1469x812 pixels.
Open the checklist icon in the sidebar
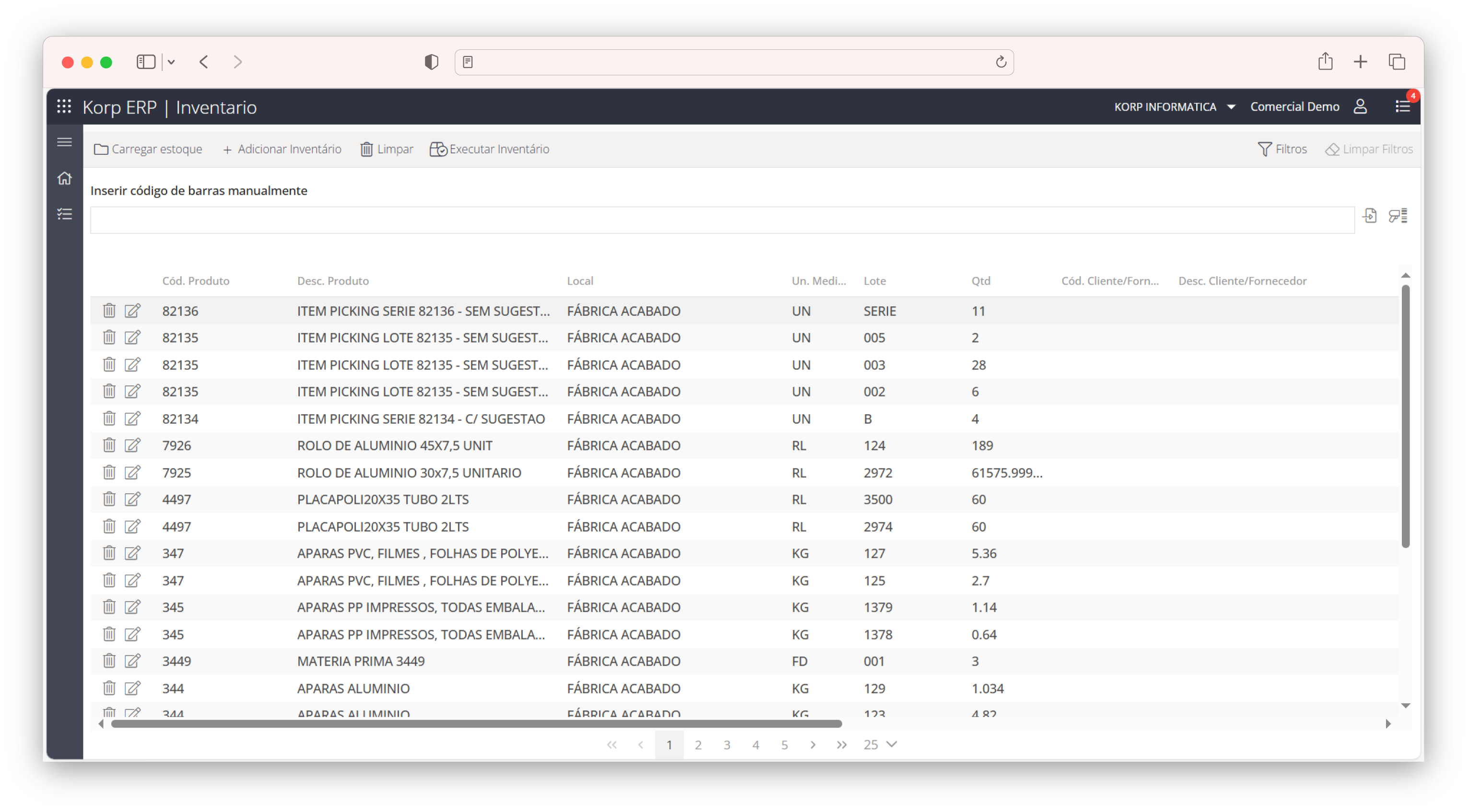(64, 214)
